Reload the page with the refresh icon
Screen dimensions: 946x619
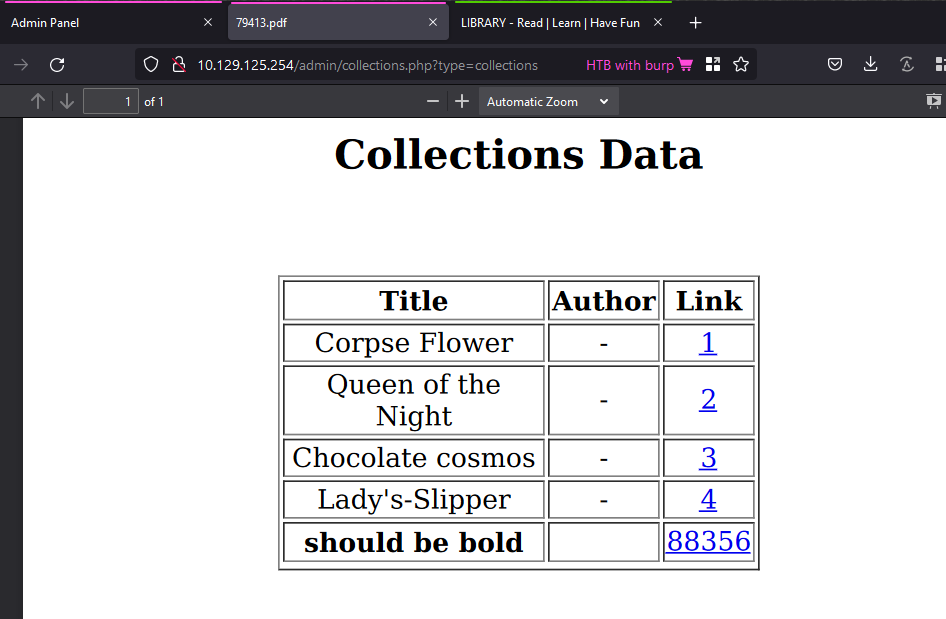pyautogui.click(x=57, y=65)
